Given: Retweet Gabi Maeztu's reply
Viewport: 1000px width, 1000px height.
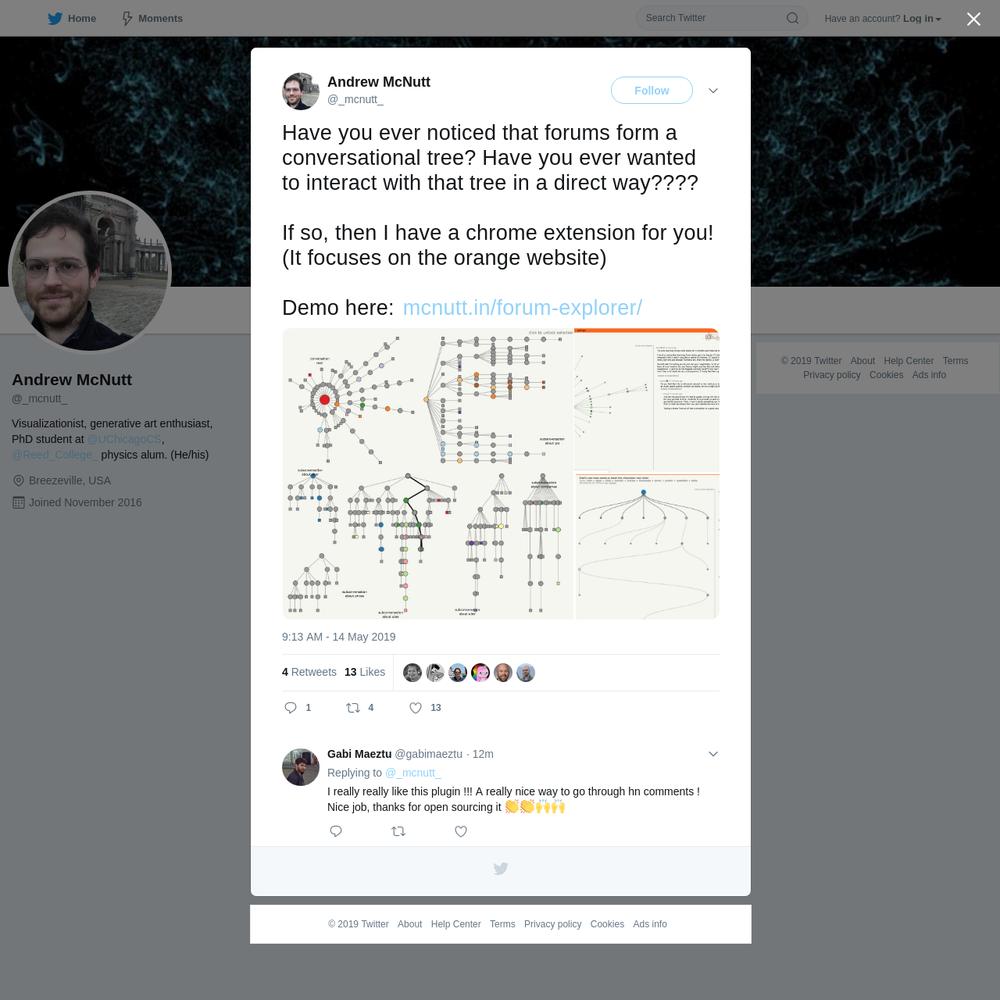Looking at the screenshot, I should click(398, 831).
